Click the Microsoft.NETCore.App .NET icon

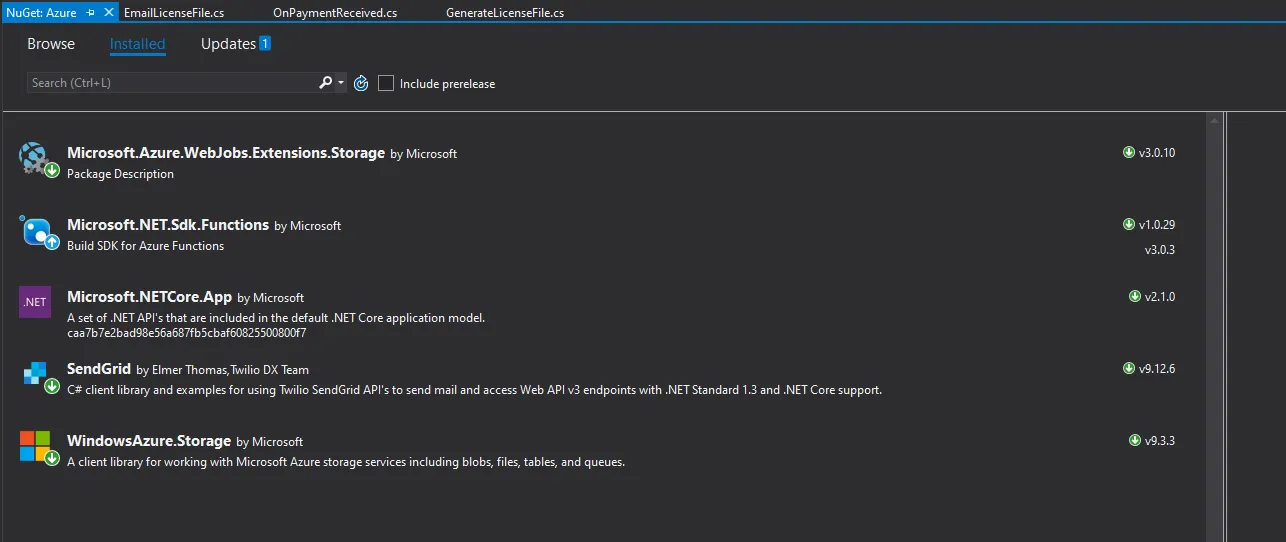[35, 301]
